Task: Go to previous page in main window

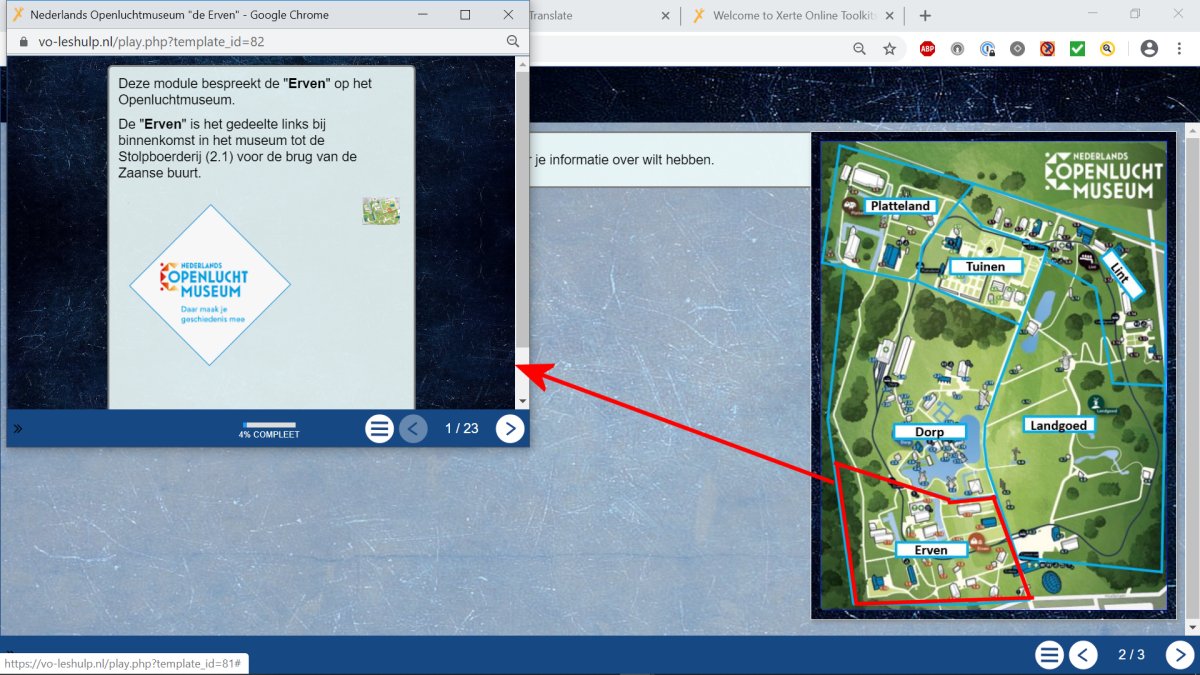Action: coord(1083,655)
